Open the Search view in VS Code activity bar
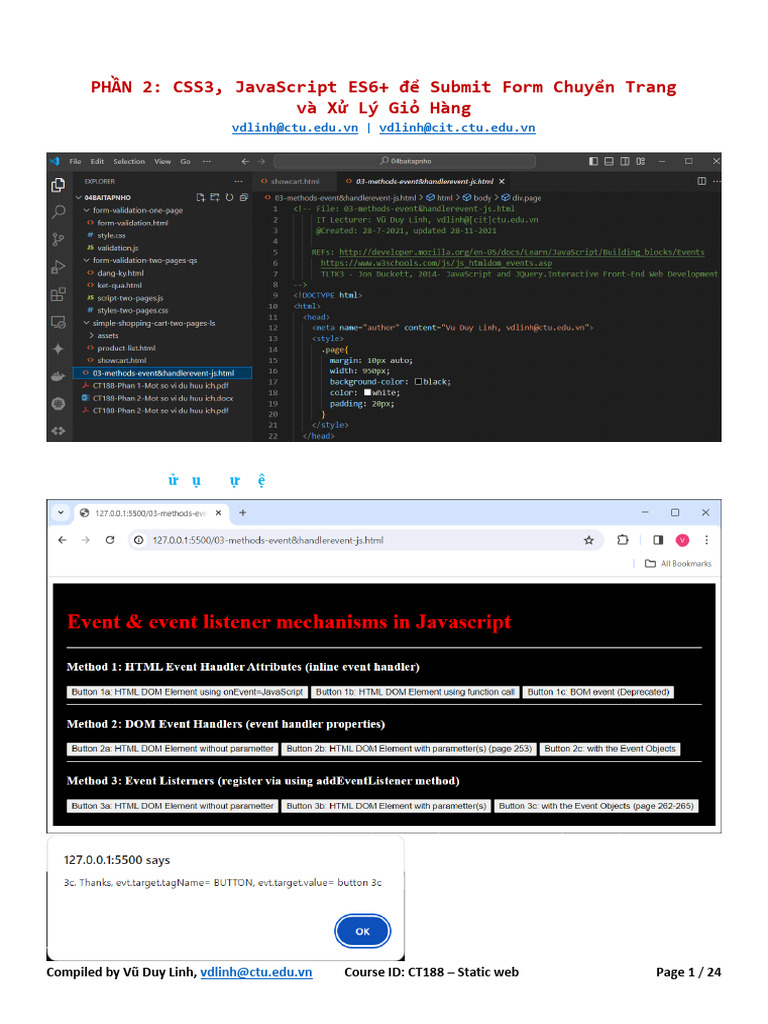 [x=58, y=211]
